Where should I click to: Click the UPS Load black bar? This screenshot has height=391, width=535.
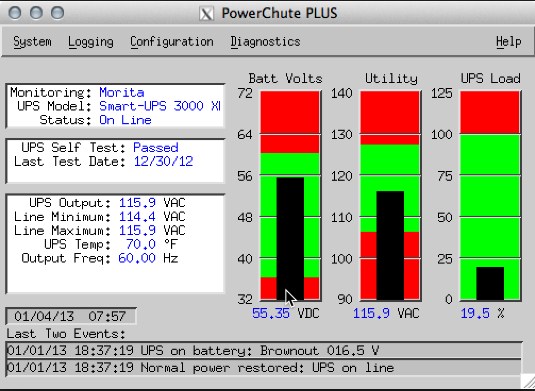click(x=490, y=284)
